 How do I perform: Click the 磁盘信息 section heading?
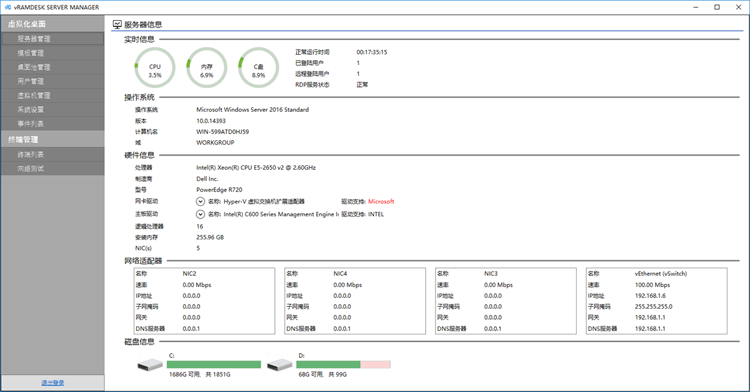(x=139, y=342)
